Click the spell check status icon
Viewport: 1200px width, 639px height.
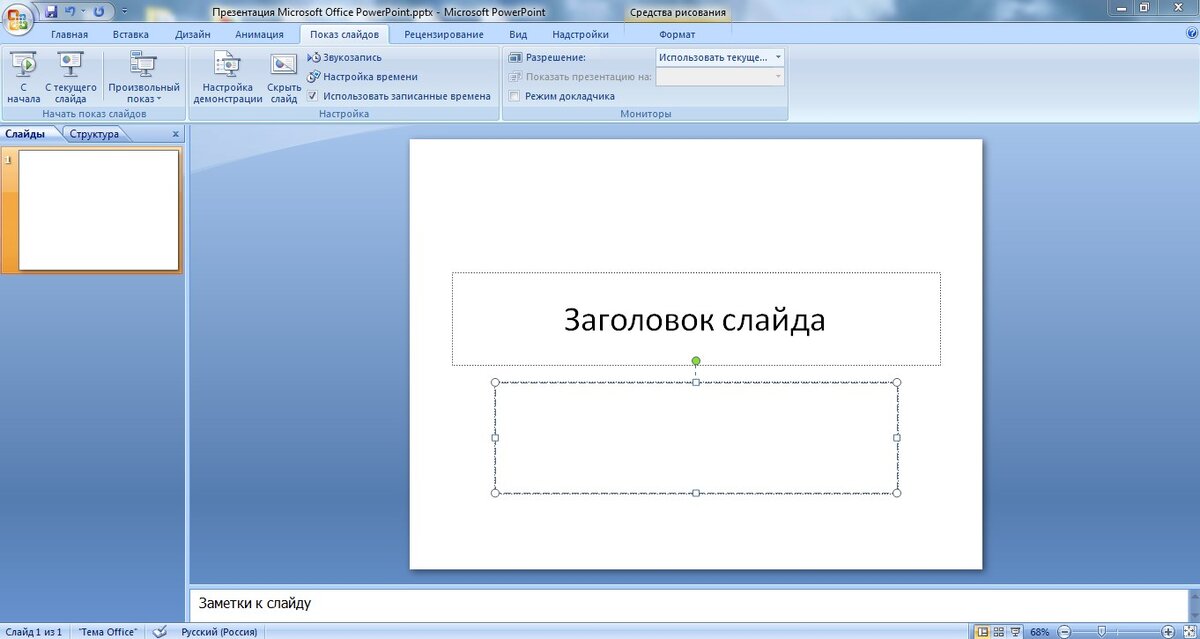pos(159,631)
